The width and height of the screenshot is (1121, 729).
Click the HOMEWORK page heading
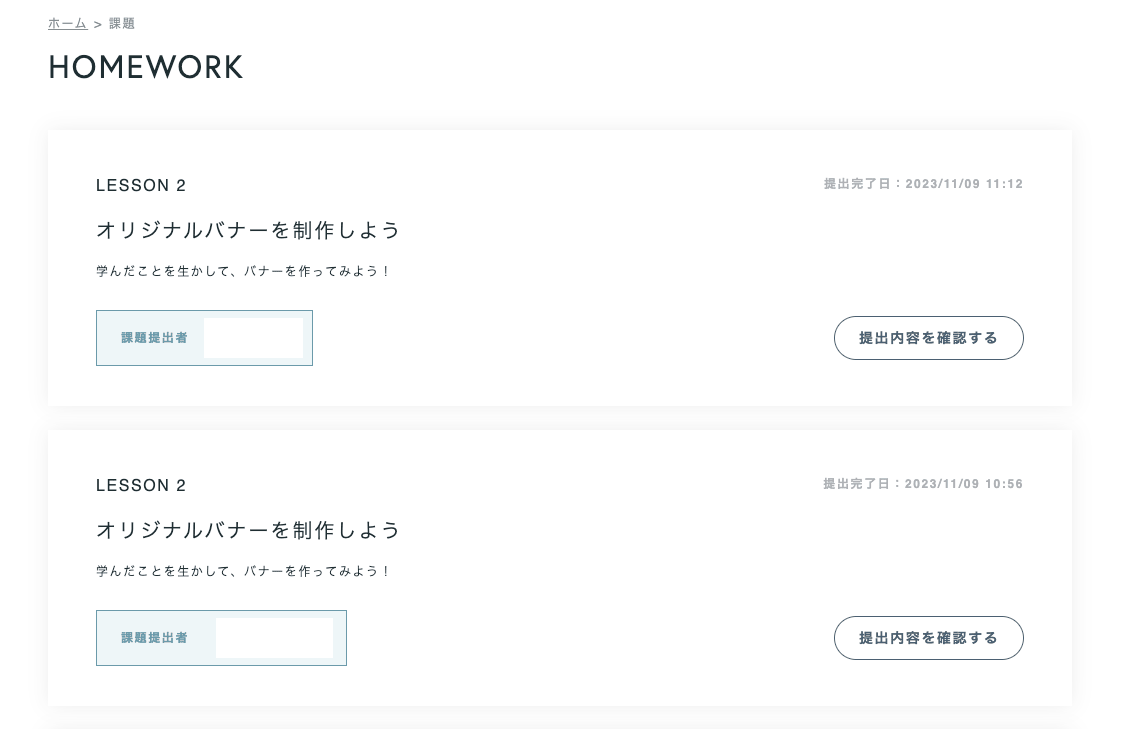point(146,67)
